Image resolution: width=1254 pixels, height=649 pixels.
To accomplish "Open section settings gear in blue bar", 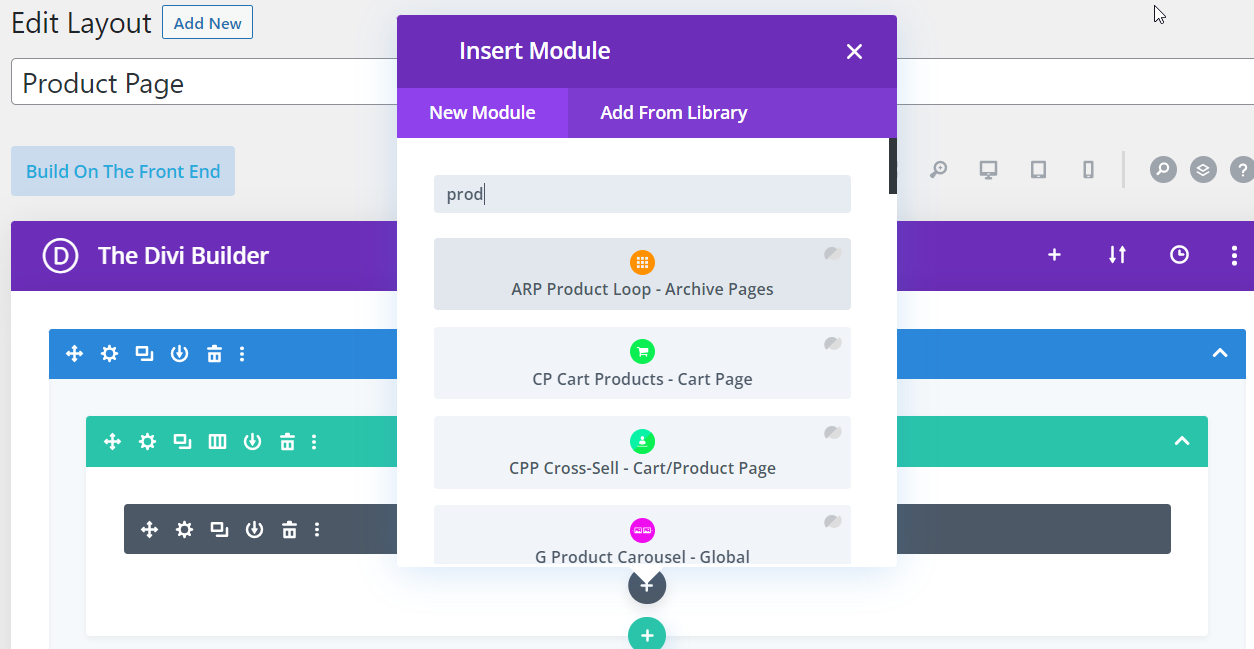I will pos(109,354).
